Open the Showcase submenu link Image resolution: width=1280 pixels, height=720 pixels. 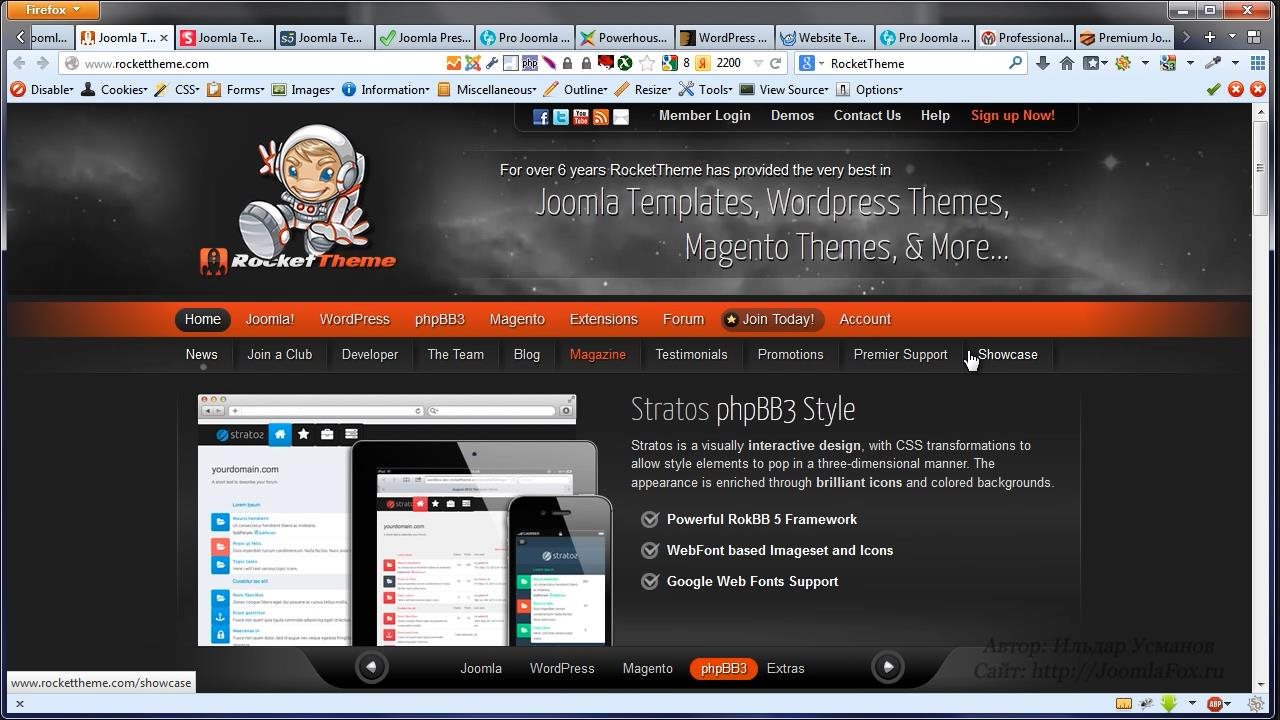point(1007,355)
